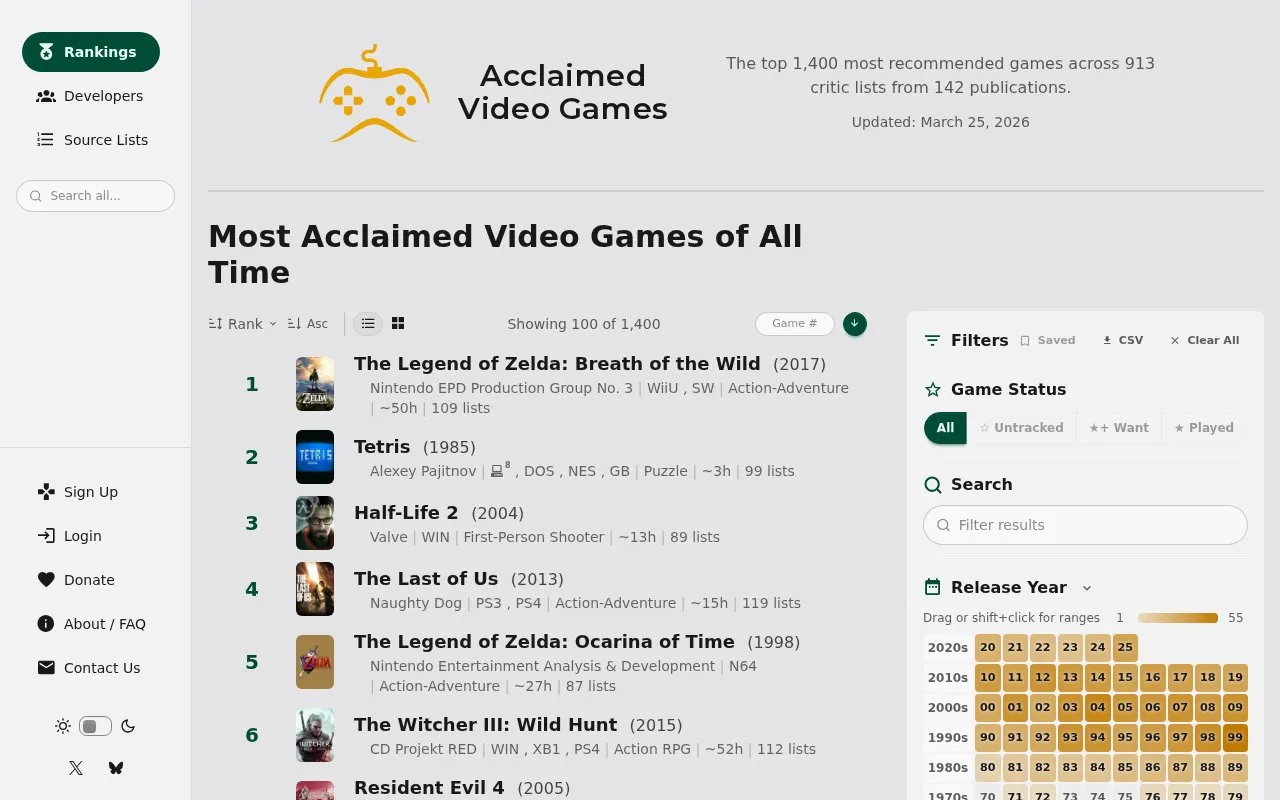The height and width of the screenshot is (800, 1280).
Task: Select year 25 in the 2020s row
Action: coord(1125,648)
